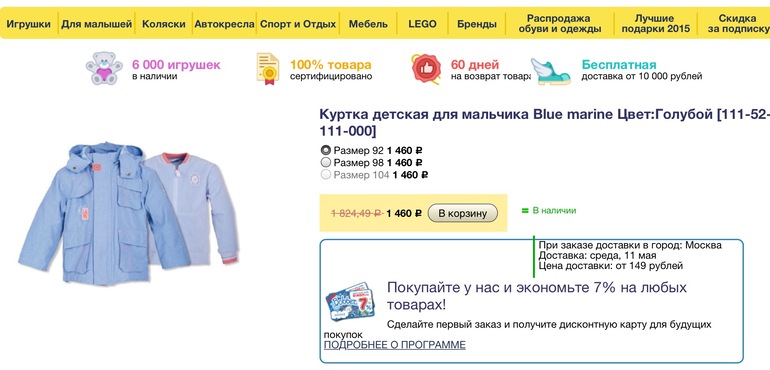Viewport: 770px width, 370px height.
Task: Click the red thumbs-up returns badge
Action: pos(426,69)
